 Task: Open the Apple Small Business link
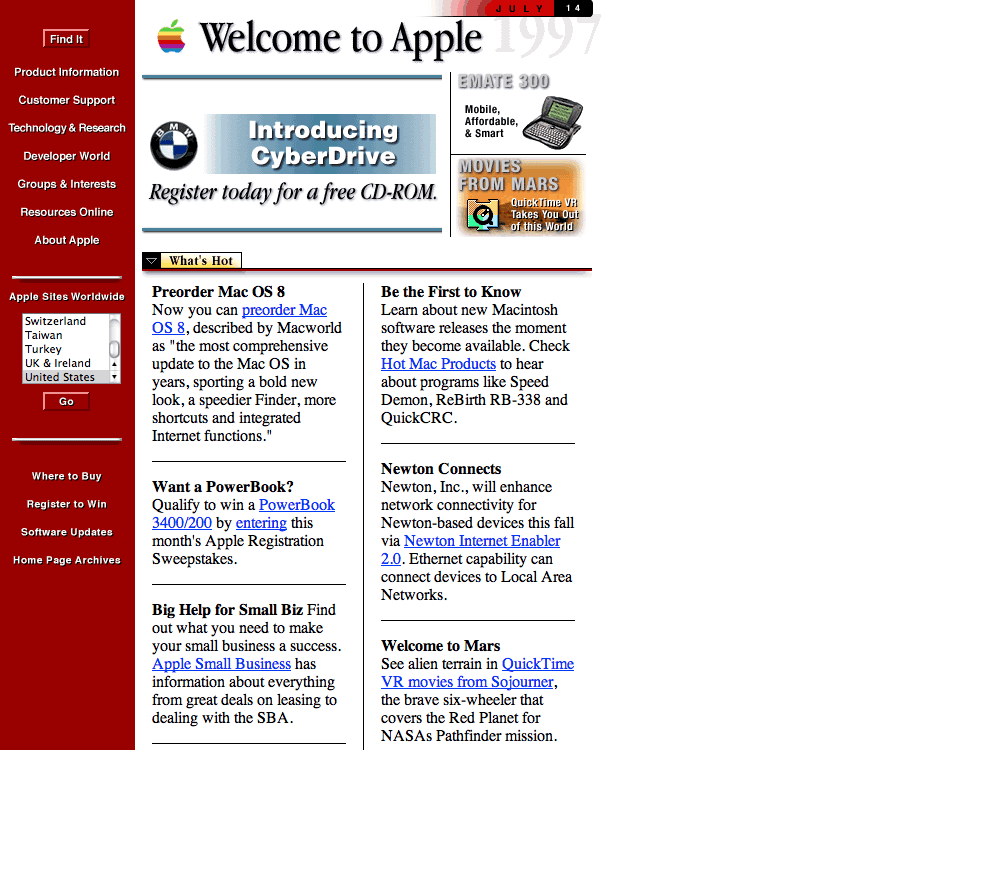[x=221, y=664]
